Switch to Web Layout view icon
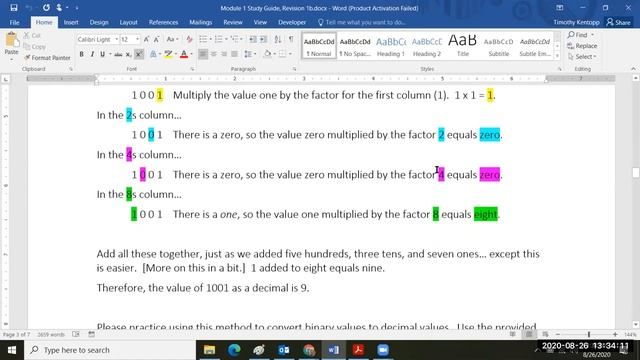The width and height of the screenshot is (640, 360). 545,334
